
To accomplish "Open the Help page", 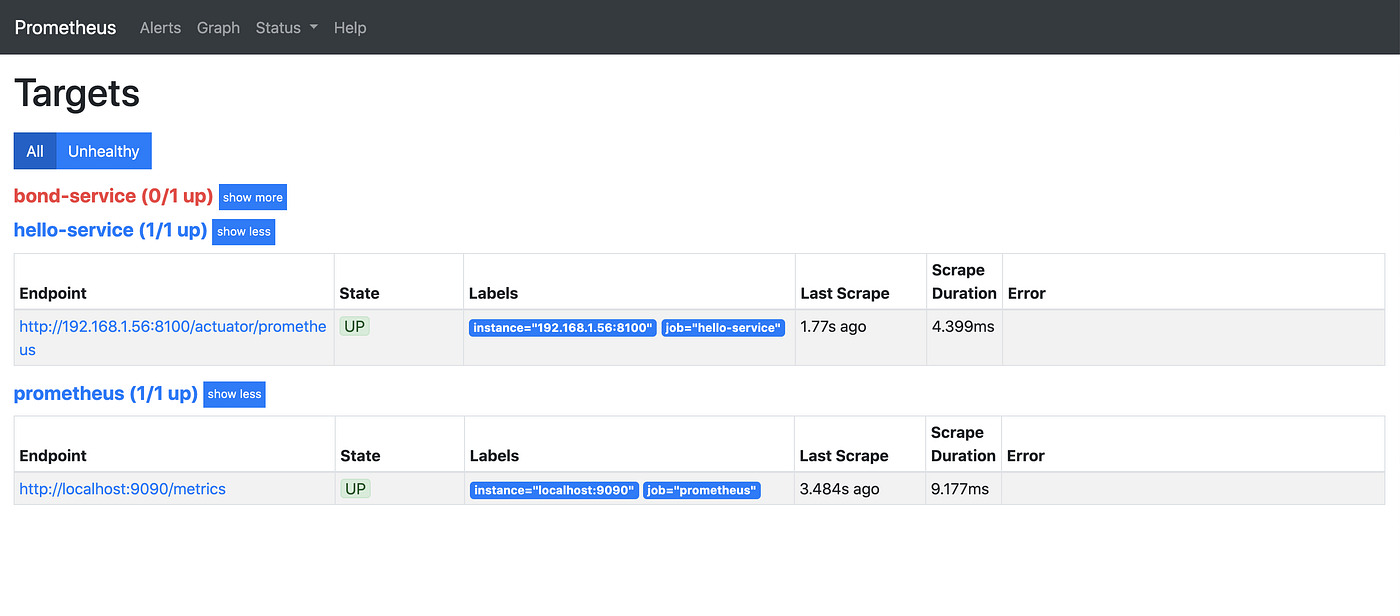I will pos(350,28).
